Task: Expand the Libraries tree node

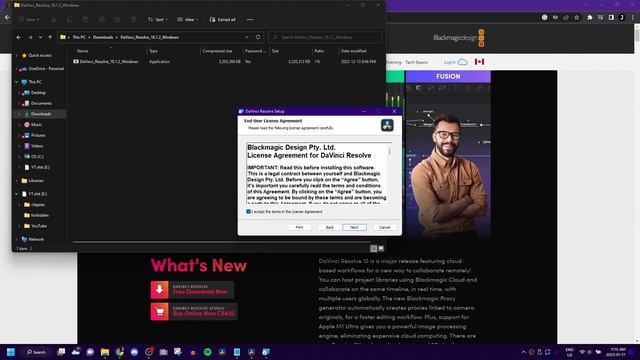Action: pyautogui.click(x=17, y=180)
